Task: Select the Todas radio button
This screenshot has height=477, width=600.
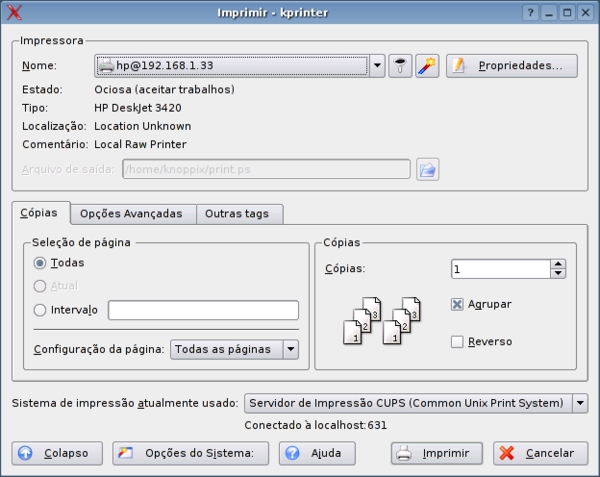Action: point(40,263)
